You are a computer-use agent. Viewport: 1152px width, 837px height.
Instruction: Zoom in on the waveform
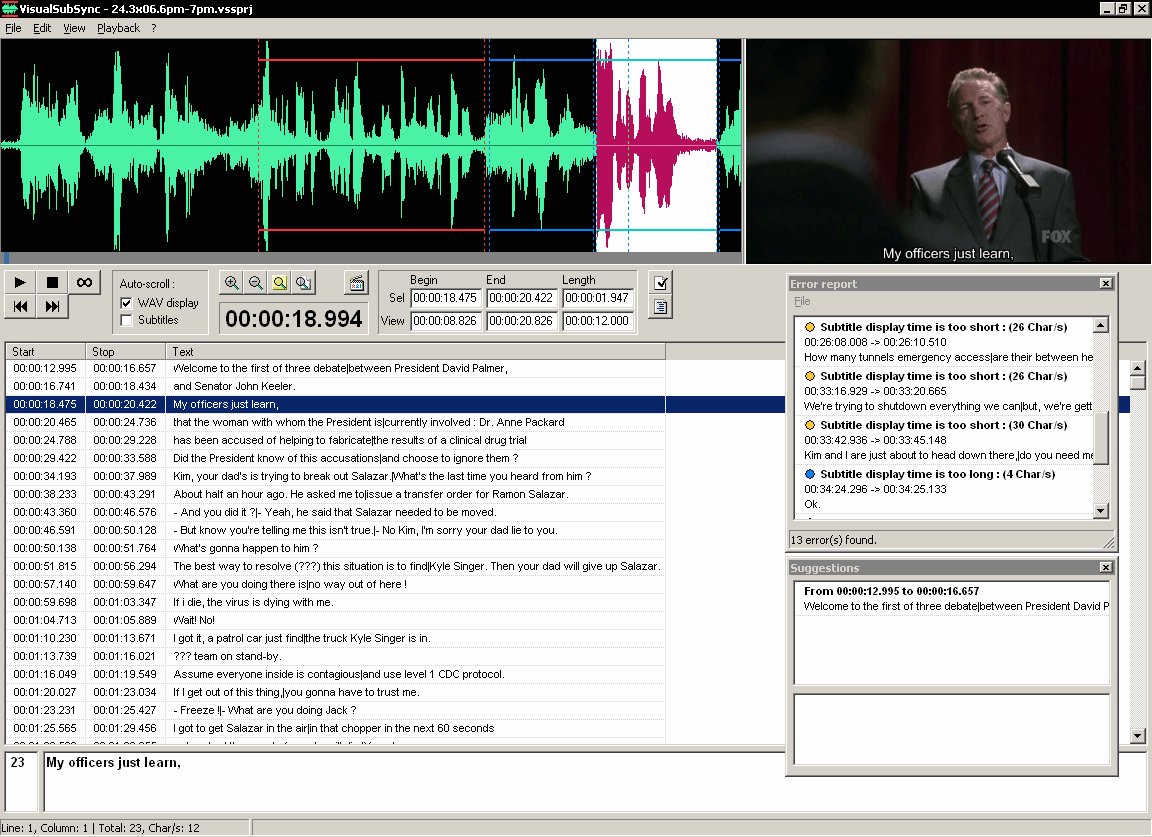232,282
